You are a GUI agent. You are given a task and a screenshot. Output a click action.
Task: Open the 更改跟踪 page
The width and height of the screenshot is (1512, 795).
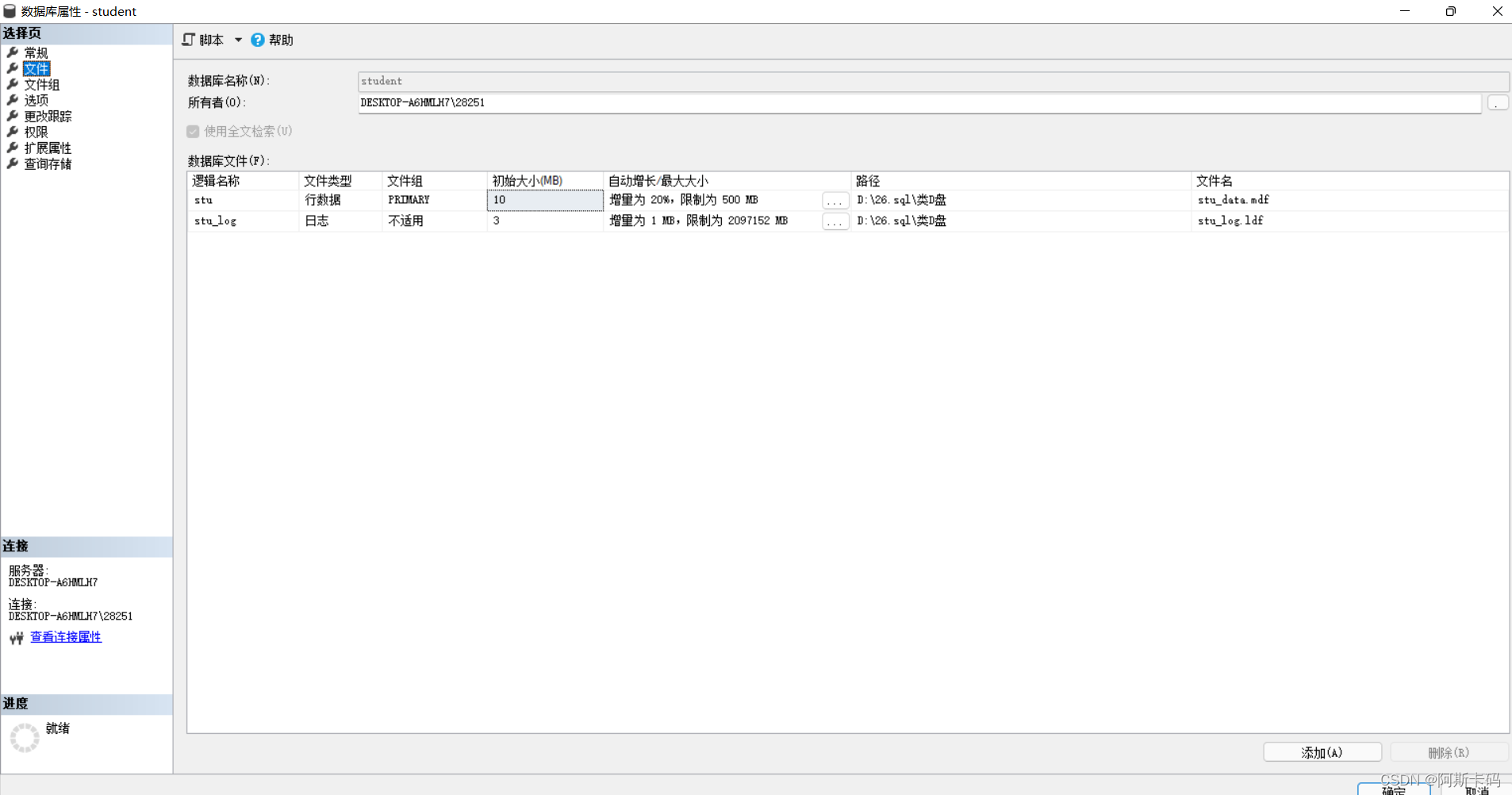pos(48,116)
